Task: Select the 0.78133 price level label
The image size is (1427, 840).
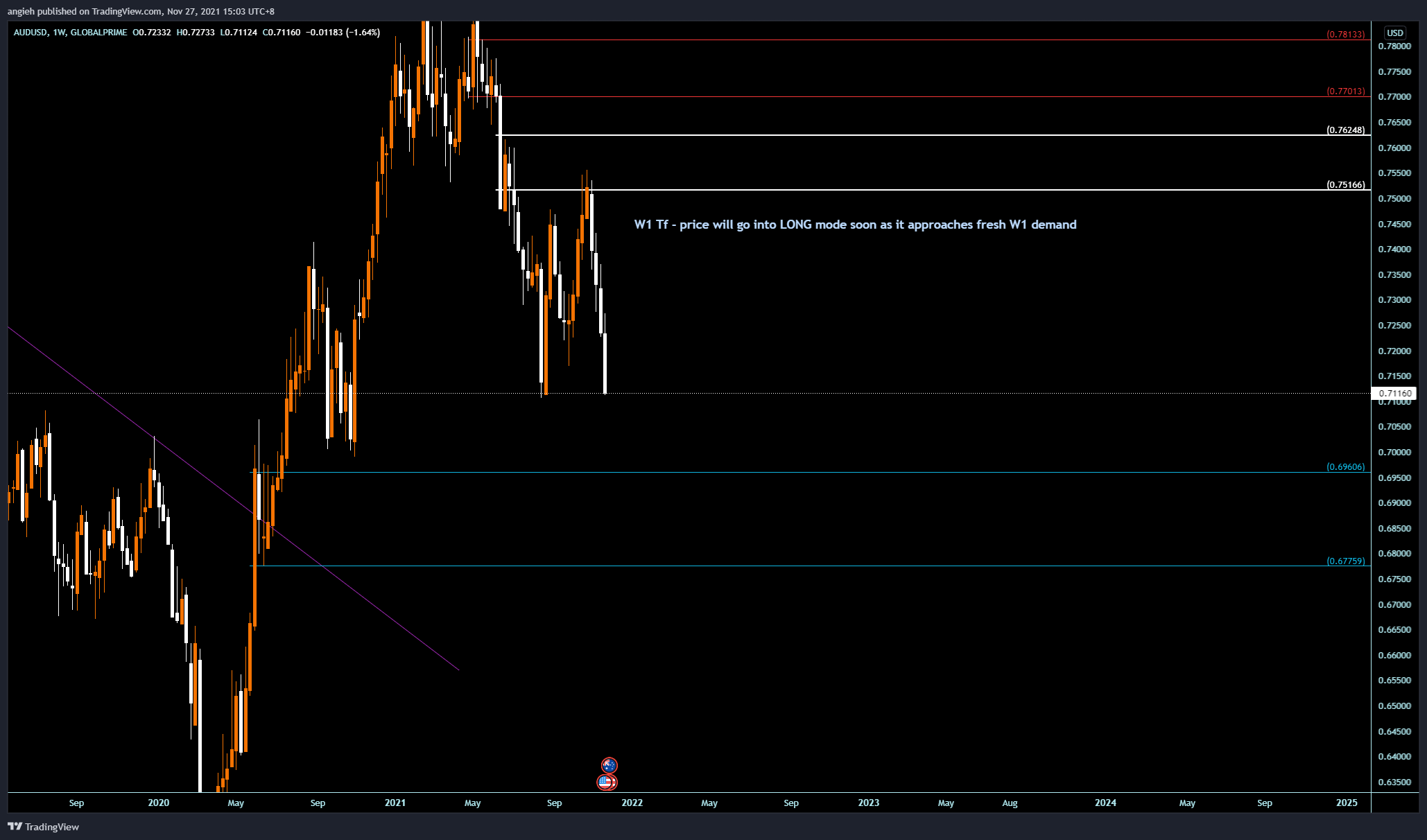Action: click(1345, 34)
